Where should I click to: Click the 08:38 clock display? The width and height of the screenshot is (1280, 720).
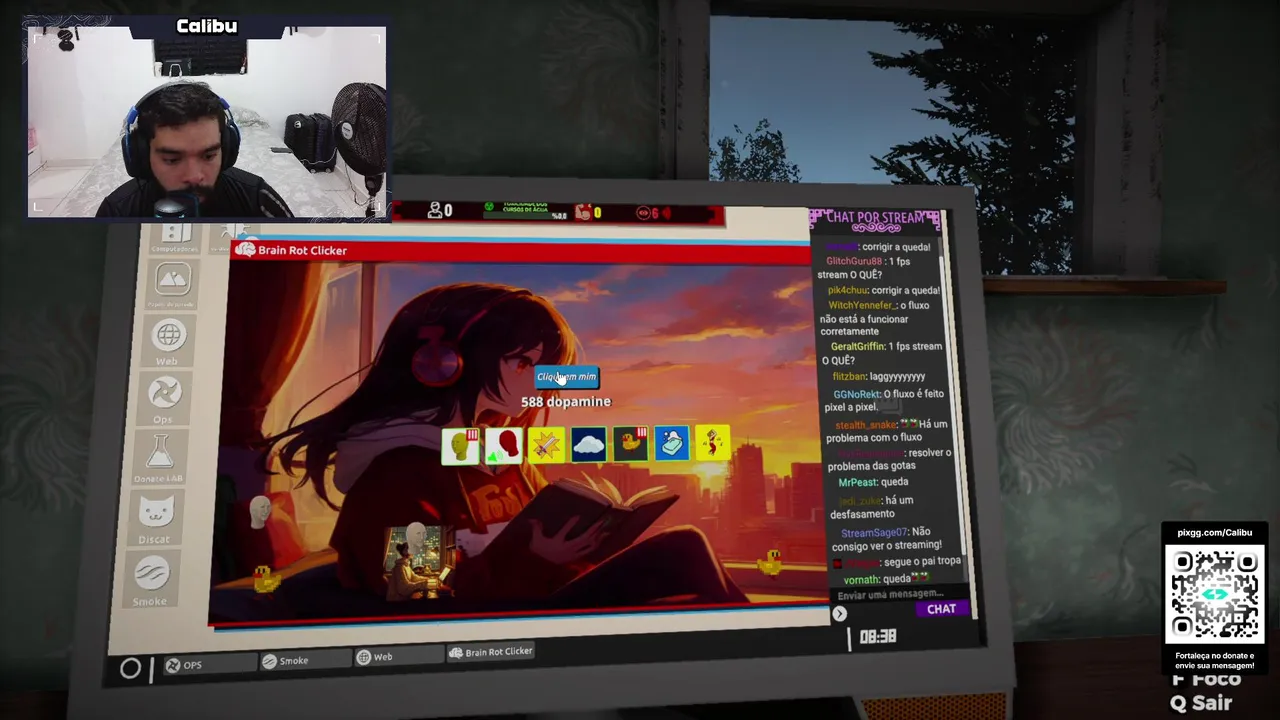tap(877, 636)
